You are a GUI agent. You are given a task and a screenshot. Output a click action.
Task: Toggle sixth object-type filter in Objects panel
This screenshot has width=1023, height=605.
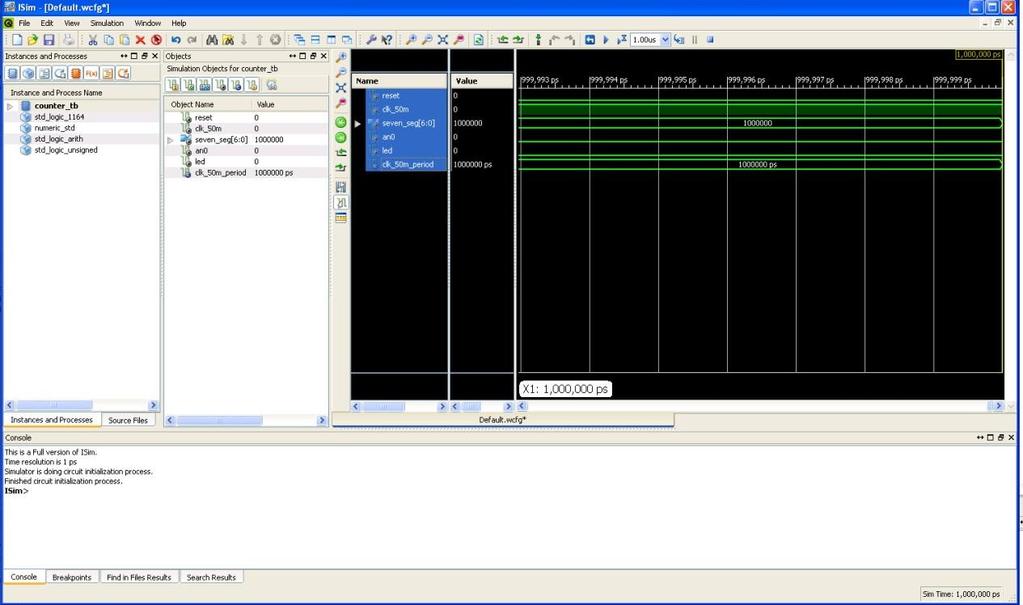point(252,85)
